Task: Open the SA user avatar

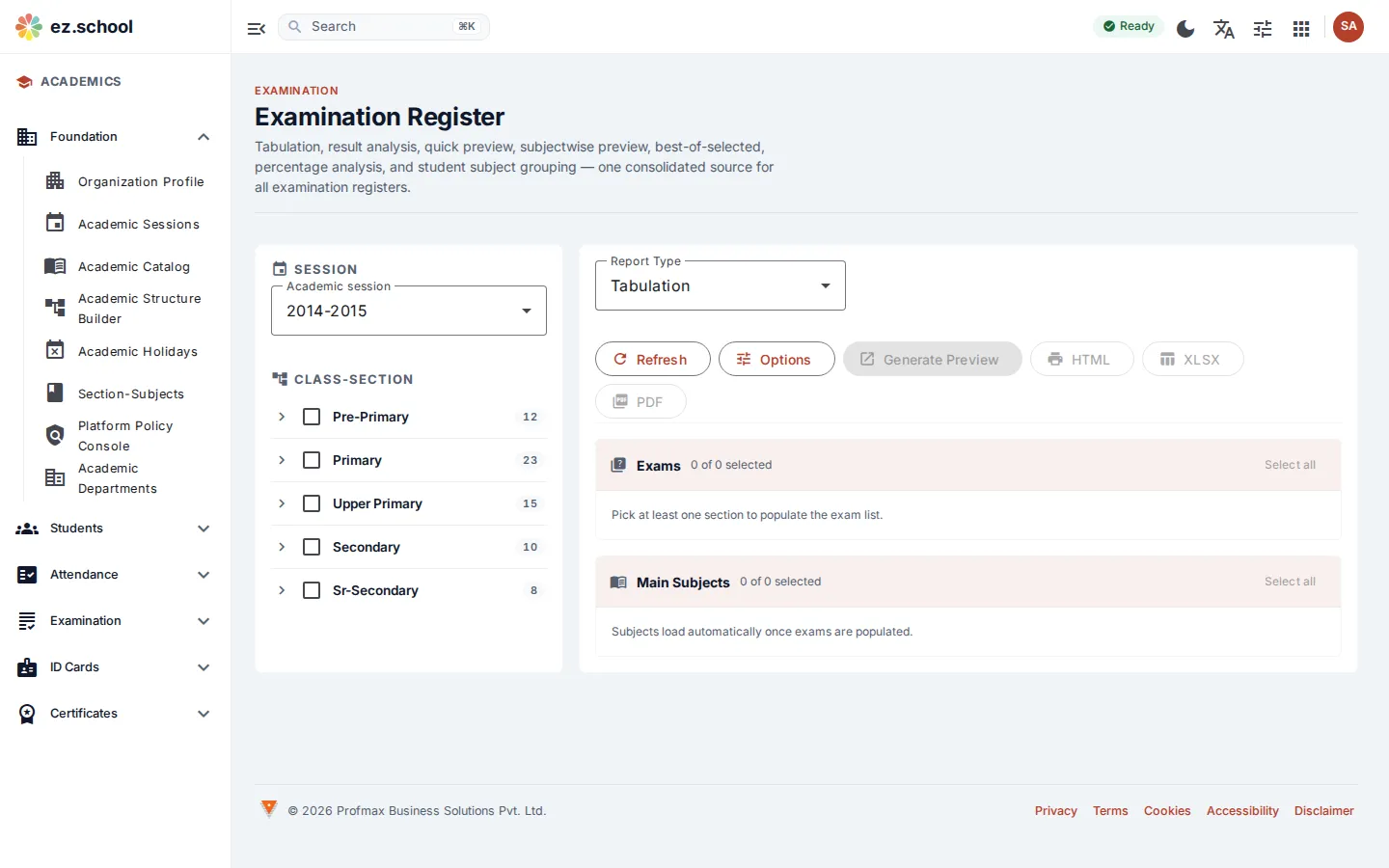Action: pyautogui.click(x=1348, y=27)
